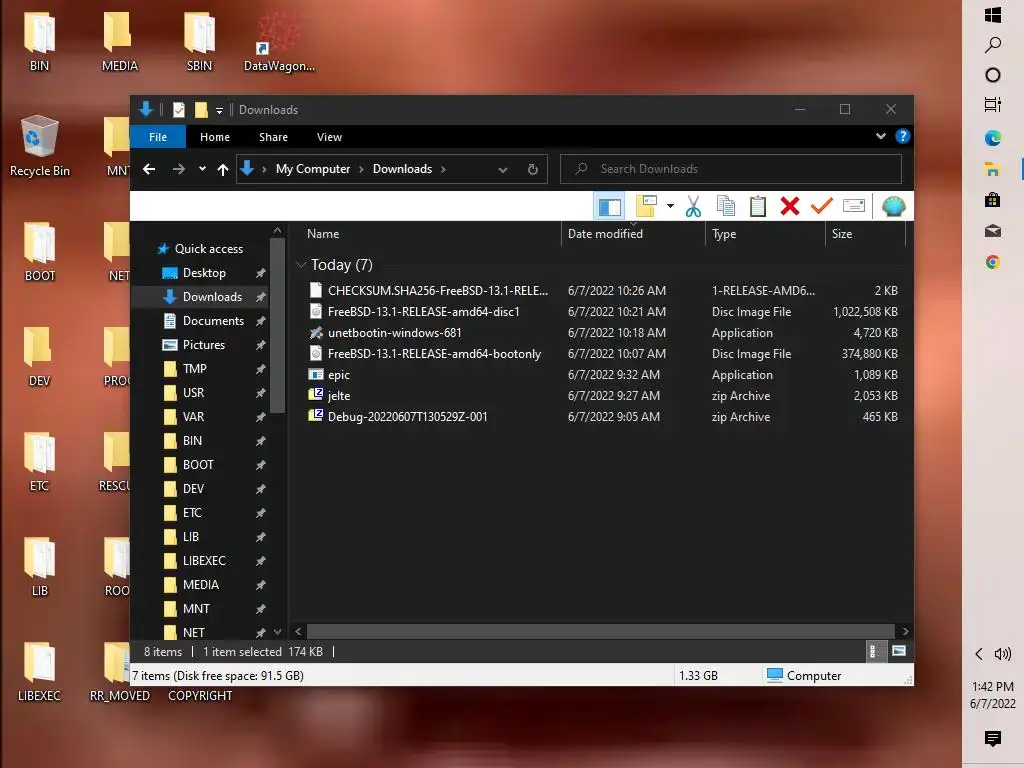
Task: Open the LIBEXEC desktop folder
Action: click(39, 672)
